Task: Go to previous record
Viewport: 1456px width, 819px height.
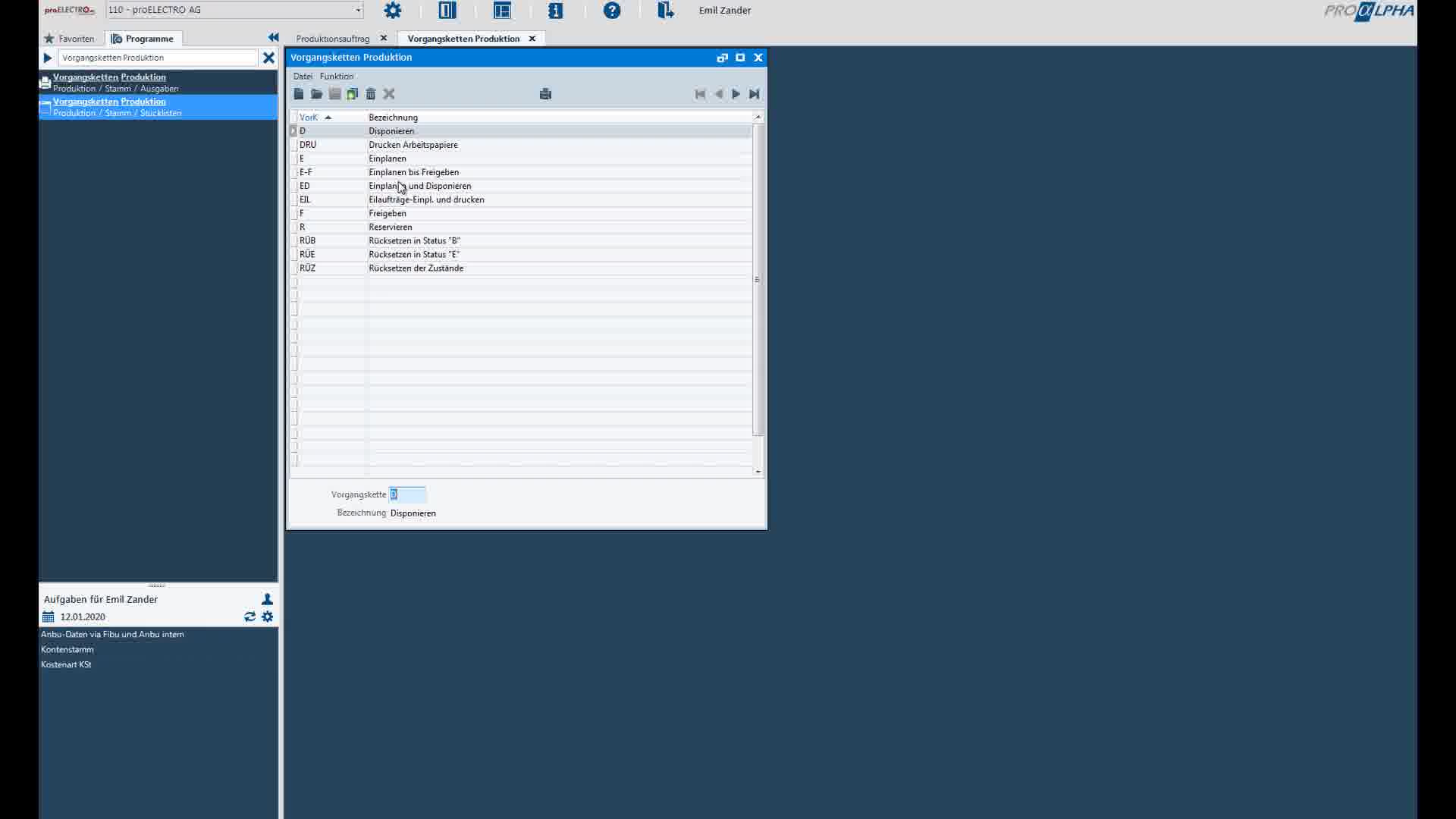Action: tap(718, 94)
